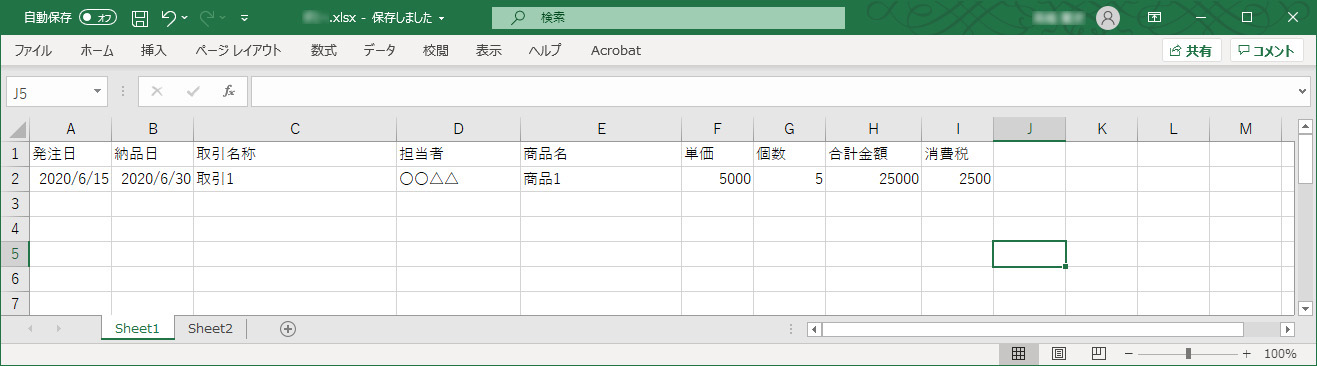1317x366 pixels.
Task: Click the Insert Function fx icon
Action: (x=228, y=91)
